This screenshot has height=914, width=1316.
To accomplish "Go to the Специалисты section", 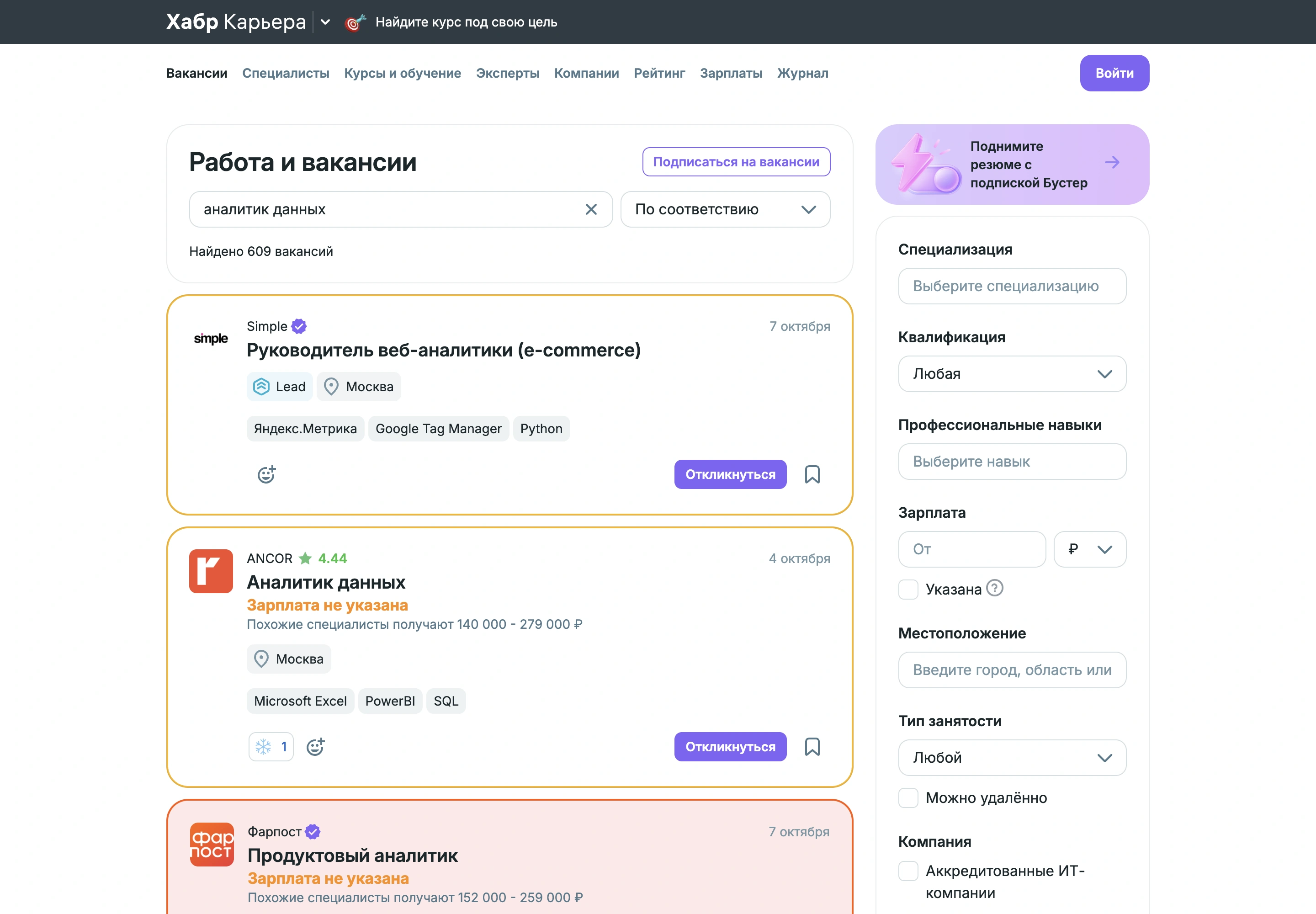I will click(x=286, y=73).
